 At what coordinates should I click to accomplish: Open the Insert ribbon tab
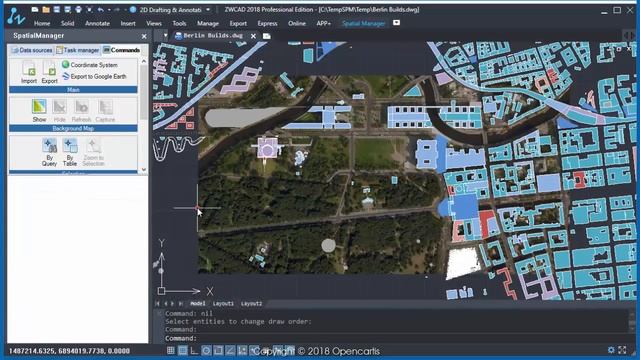[x=128, y=23]
